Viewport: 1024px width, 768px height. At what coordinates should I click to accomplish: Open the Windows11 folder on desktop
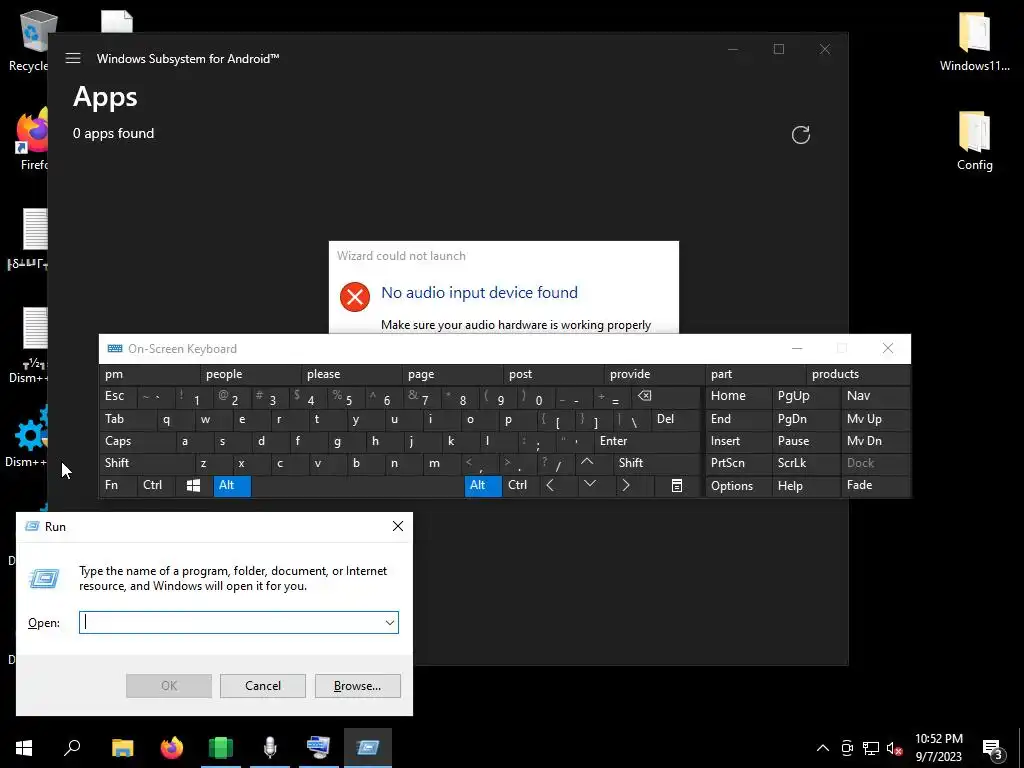click(x=974, y=40)
